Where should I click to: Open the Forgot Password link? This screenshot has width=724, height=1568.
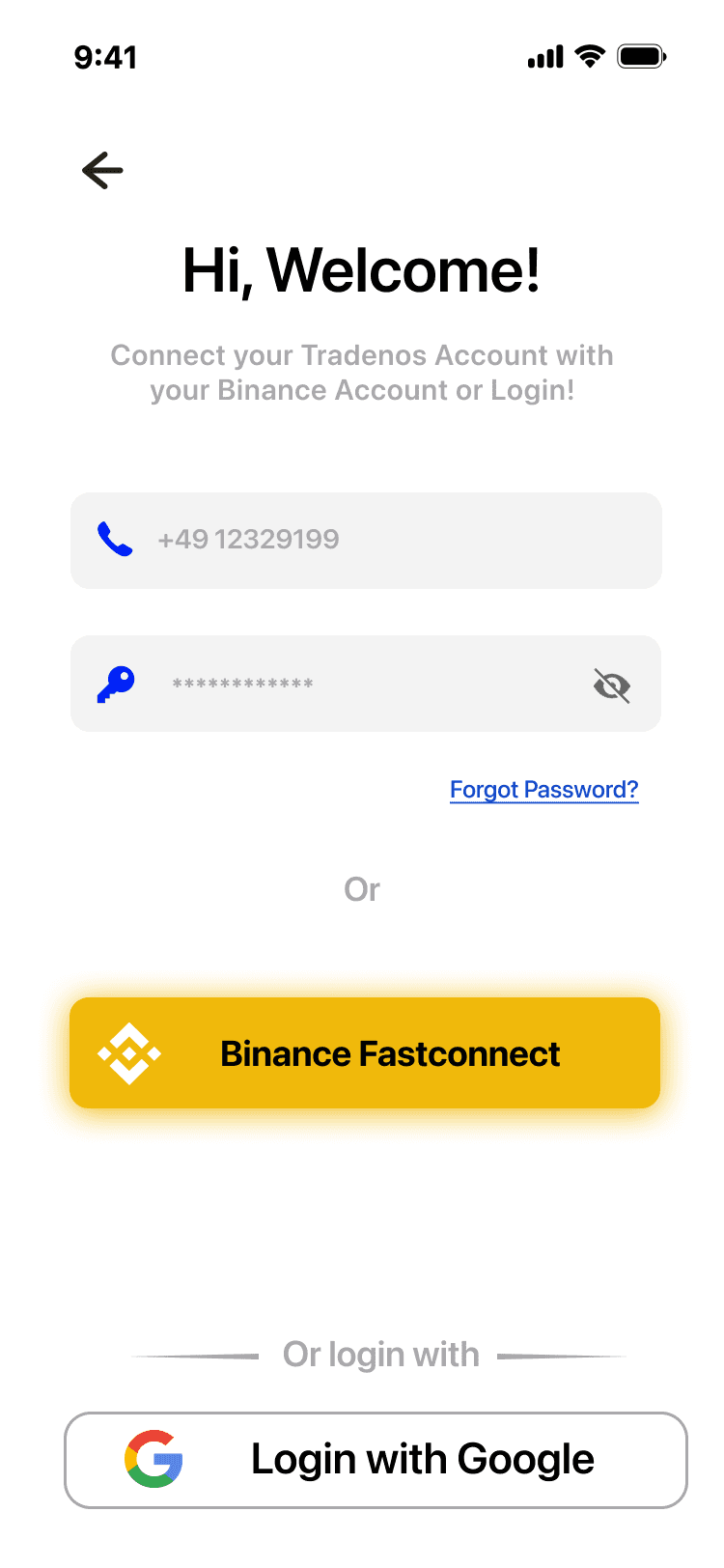[543, 790]
